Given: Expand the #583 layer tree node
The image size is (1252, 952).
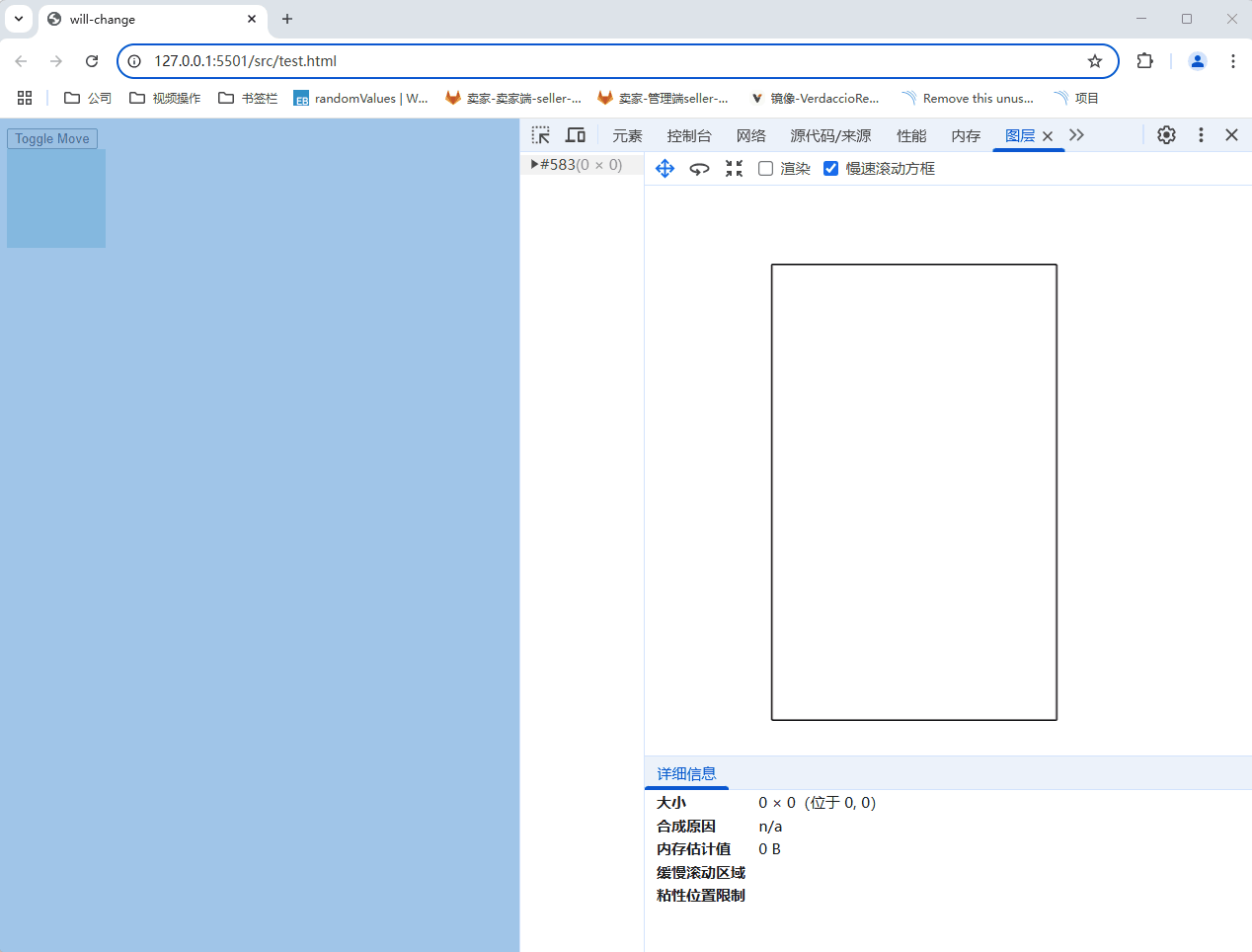Looking at the screenshot, I should coord(534,164).
